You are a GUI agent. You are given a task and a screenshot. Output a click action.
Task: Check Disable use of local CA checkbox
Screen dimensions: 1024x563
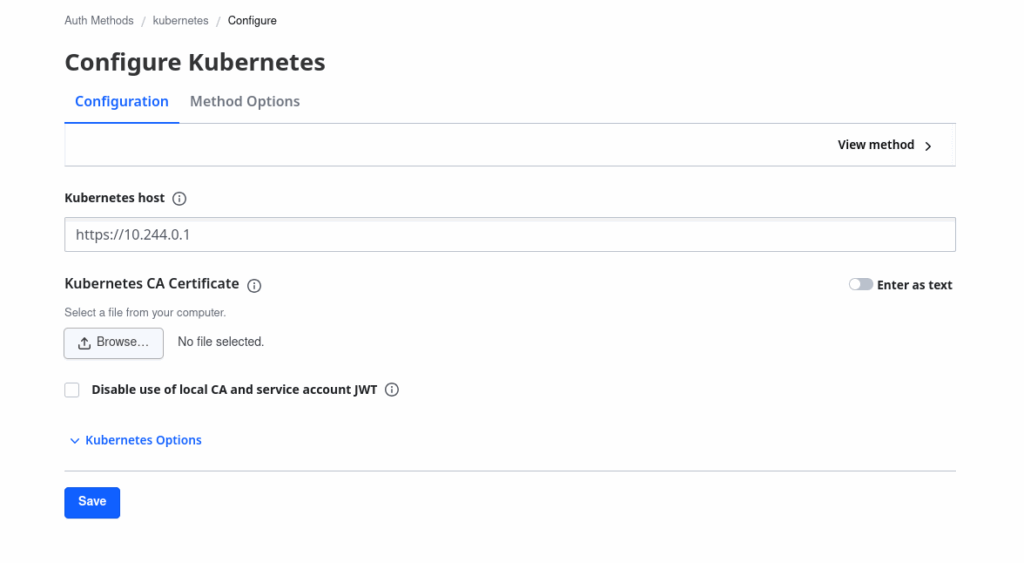click(72, 390)
